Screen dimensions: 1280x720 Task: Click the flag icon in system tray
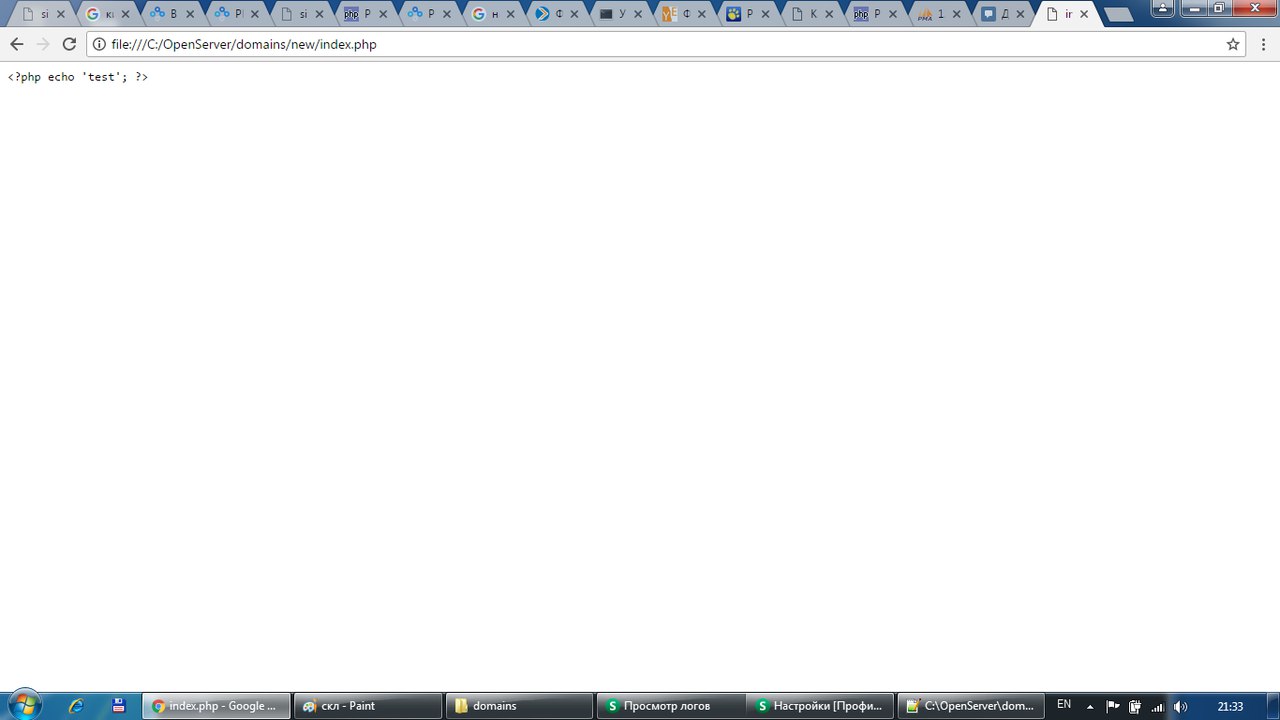pyautogui.click(x=1113, y=706)
